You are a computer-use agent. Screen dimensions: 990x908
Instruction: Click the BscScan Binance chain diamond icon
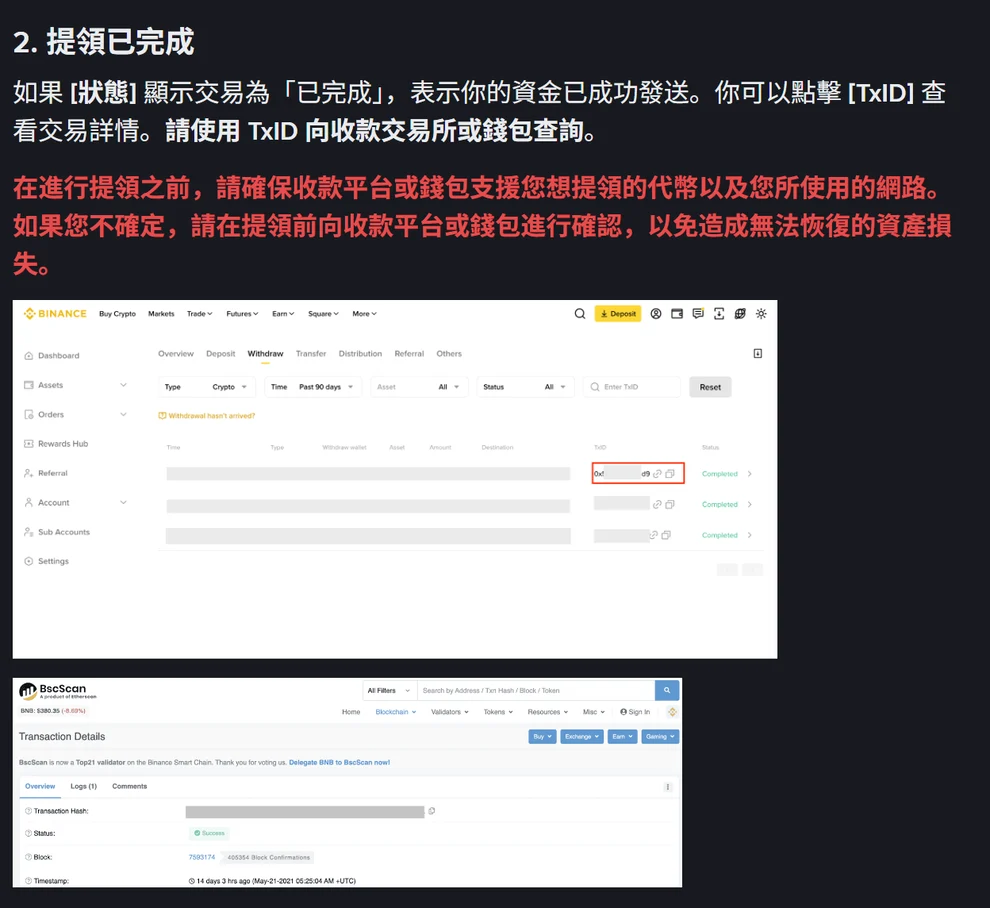pyautogui.click(x=672, y=712)
